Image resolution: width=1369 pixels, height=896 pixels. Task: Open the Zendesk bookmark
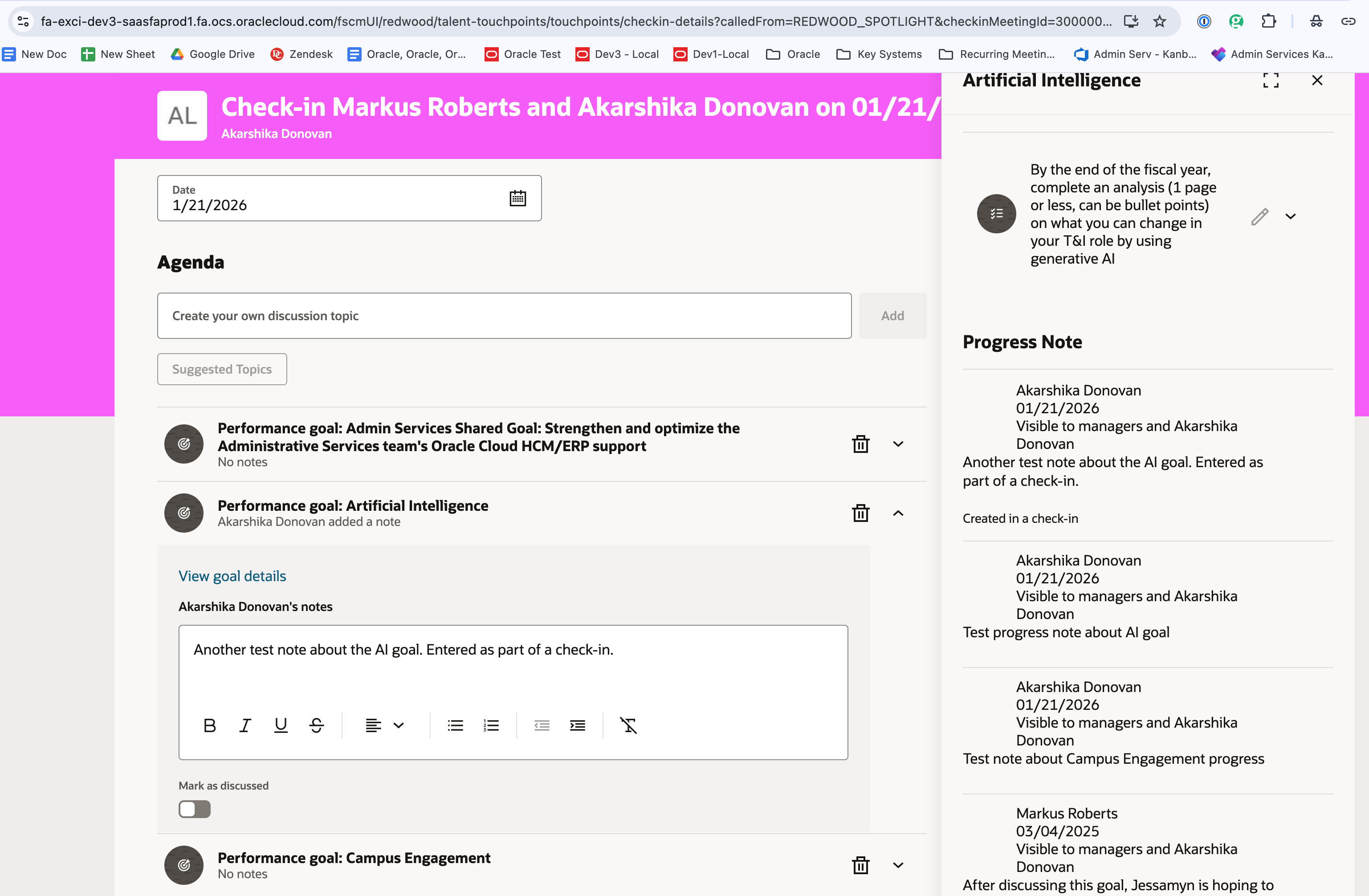click(302, 54)
